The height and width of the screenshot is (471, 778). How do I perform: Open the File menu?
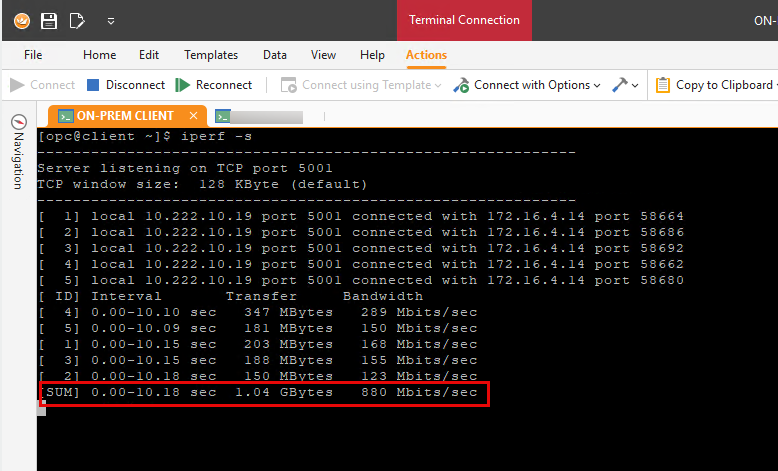click(33, 55)
